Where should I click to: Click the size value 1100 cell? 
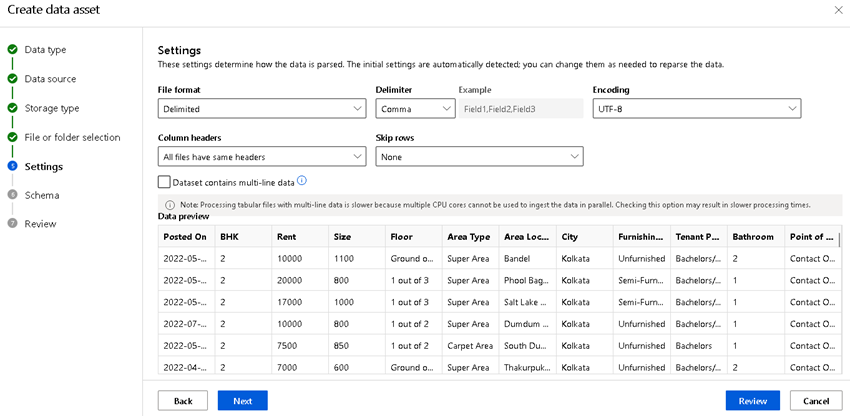point(357,259)
